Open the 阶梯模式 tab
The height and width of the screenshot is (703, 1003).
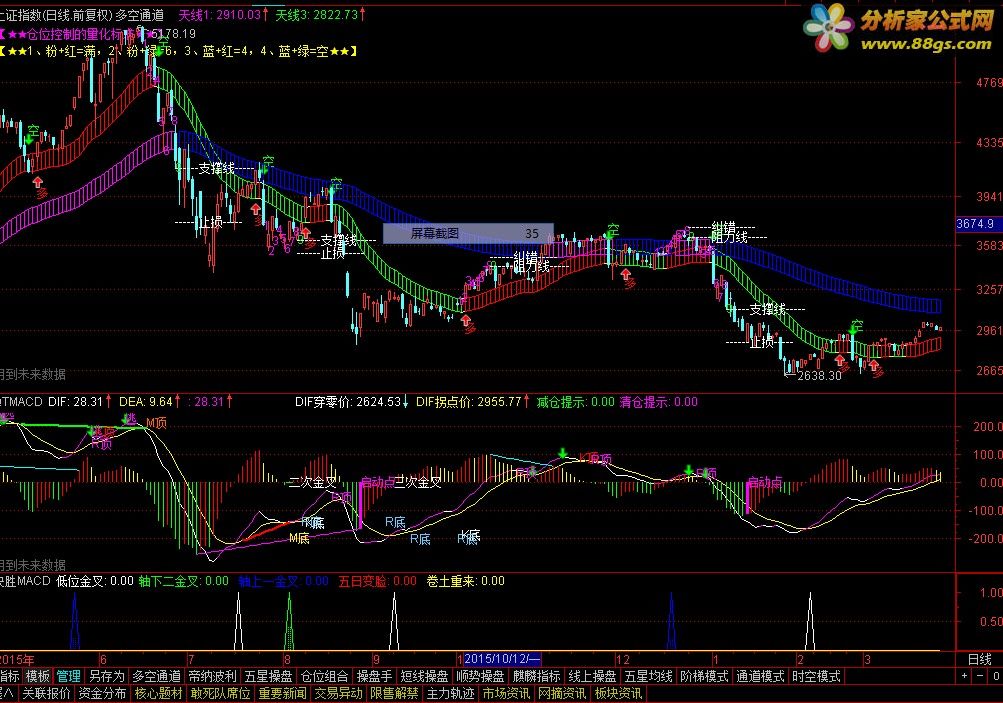point(704,676)
